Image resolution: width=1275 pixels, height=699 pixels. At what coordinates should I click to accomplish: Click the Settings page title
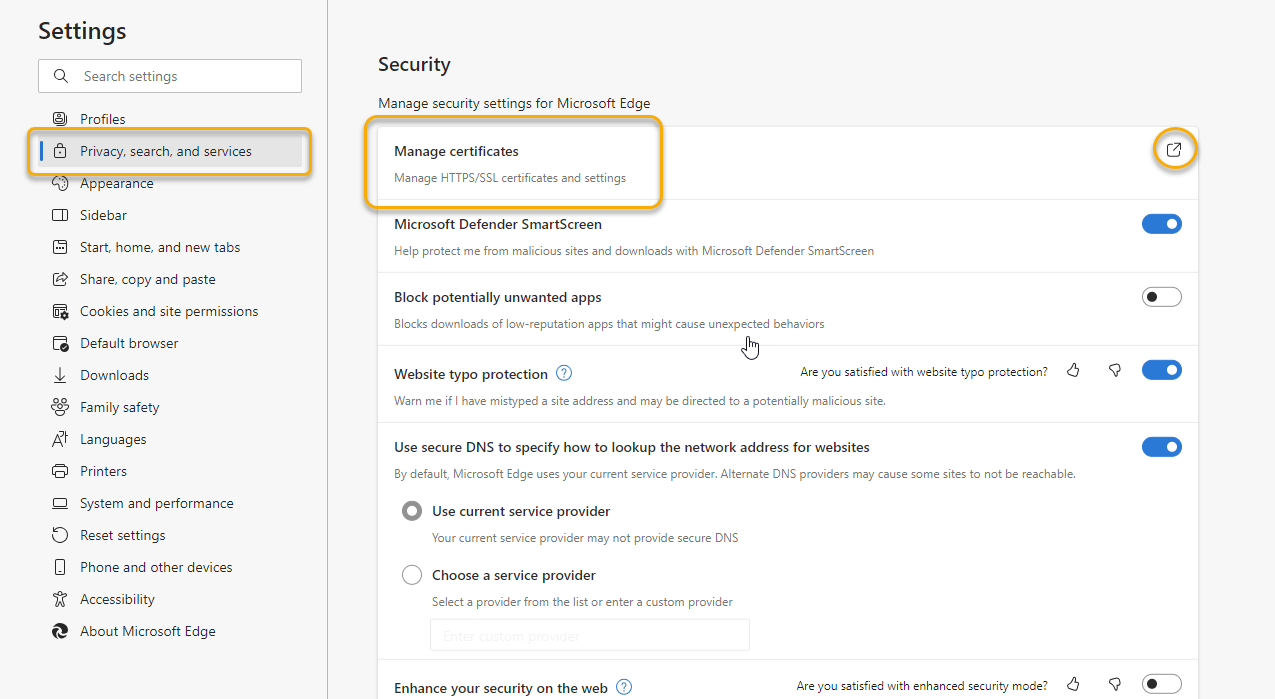pos(82,31)
